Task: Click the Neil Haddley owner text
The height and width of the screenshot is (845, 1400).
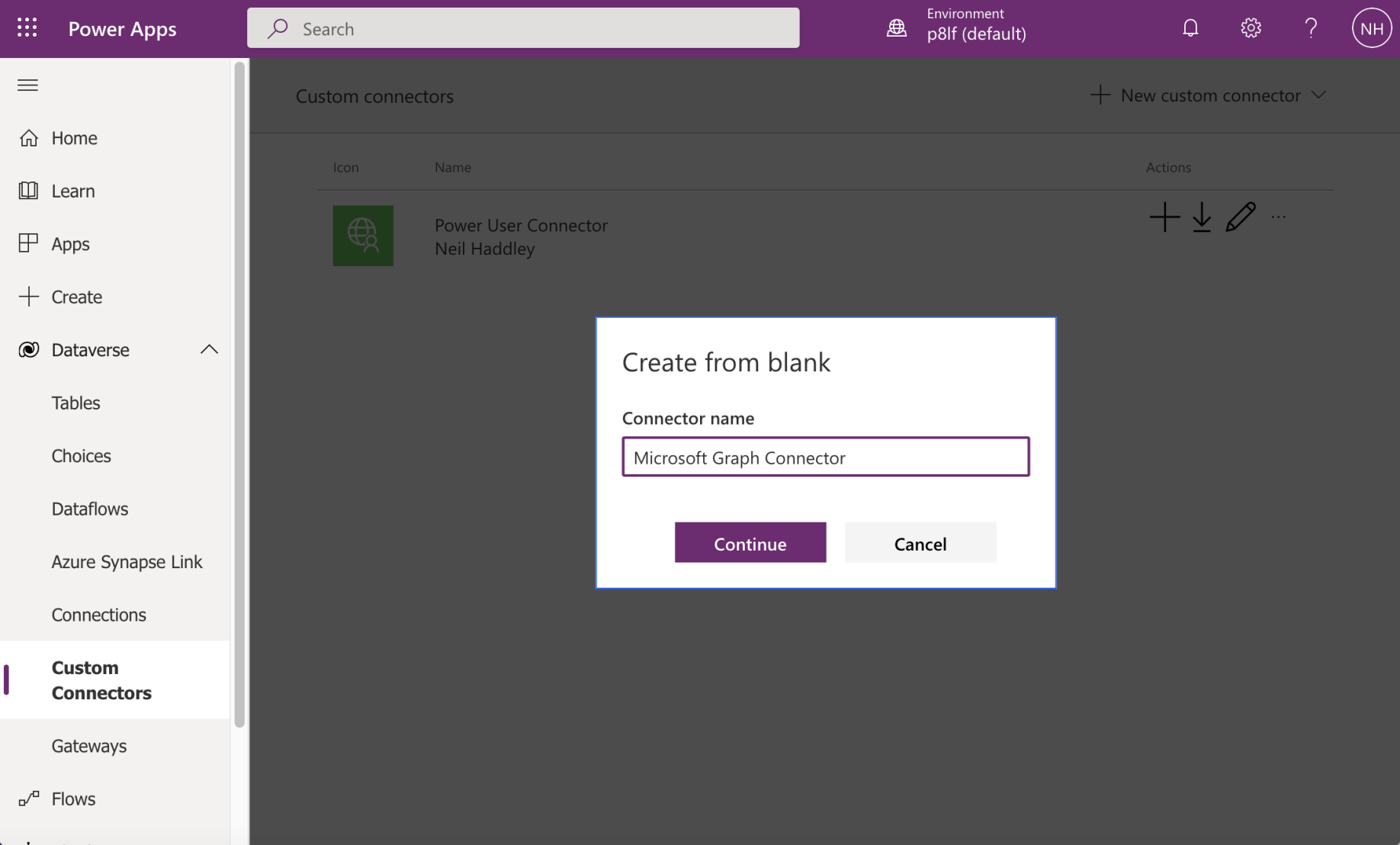Action: (x=485, y=249)
